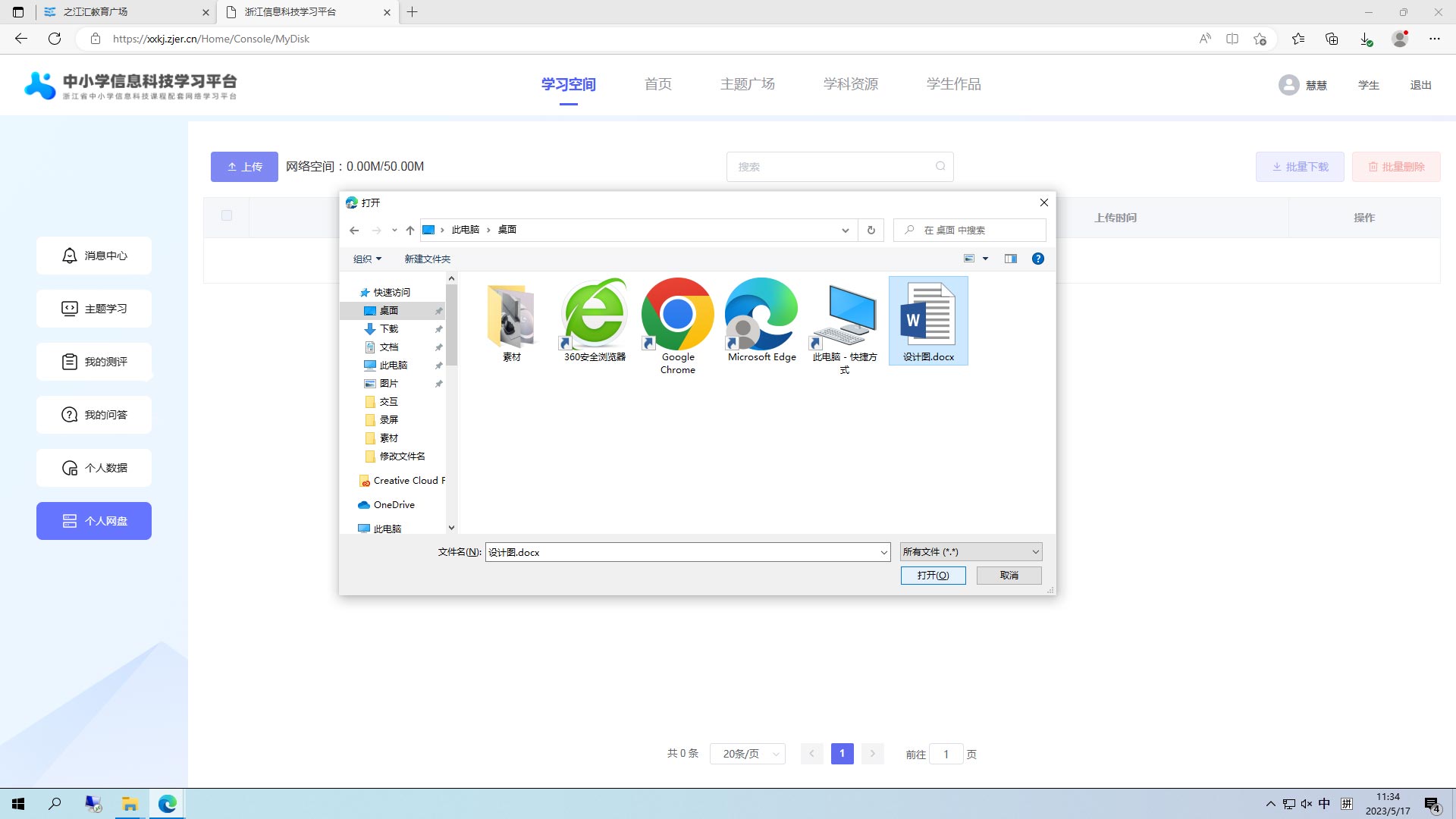Click the Microsoft Edge shortcut icon

(x=761, y=314)
